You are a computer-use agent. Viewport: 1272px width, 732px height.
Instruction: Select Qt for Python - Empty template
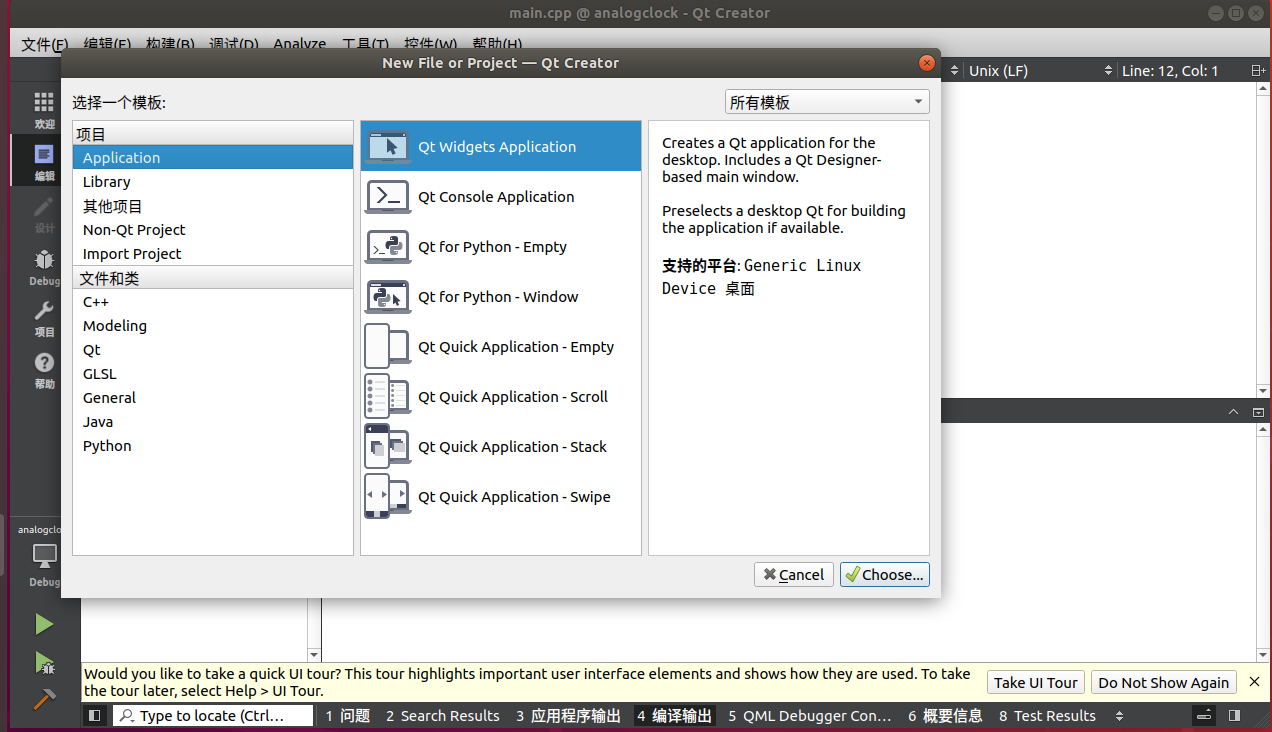click(501, 247)
